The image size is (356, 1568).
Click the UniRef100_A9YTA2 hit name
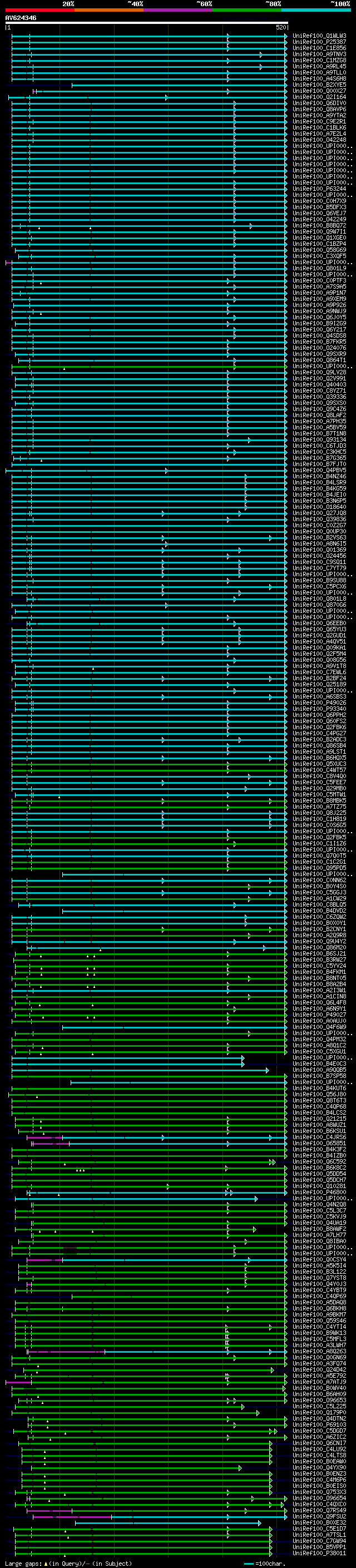tap(319, 115)
